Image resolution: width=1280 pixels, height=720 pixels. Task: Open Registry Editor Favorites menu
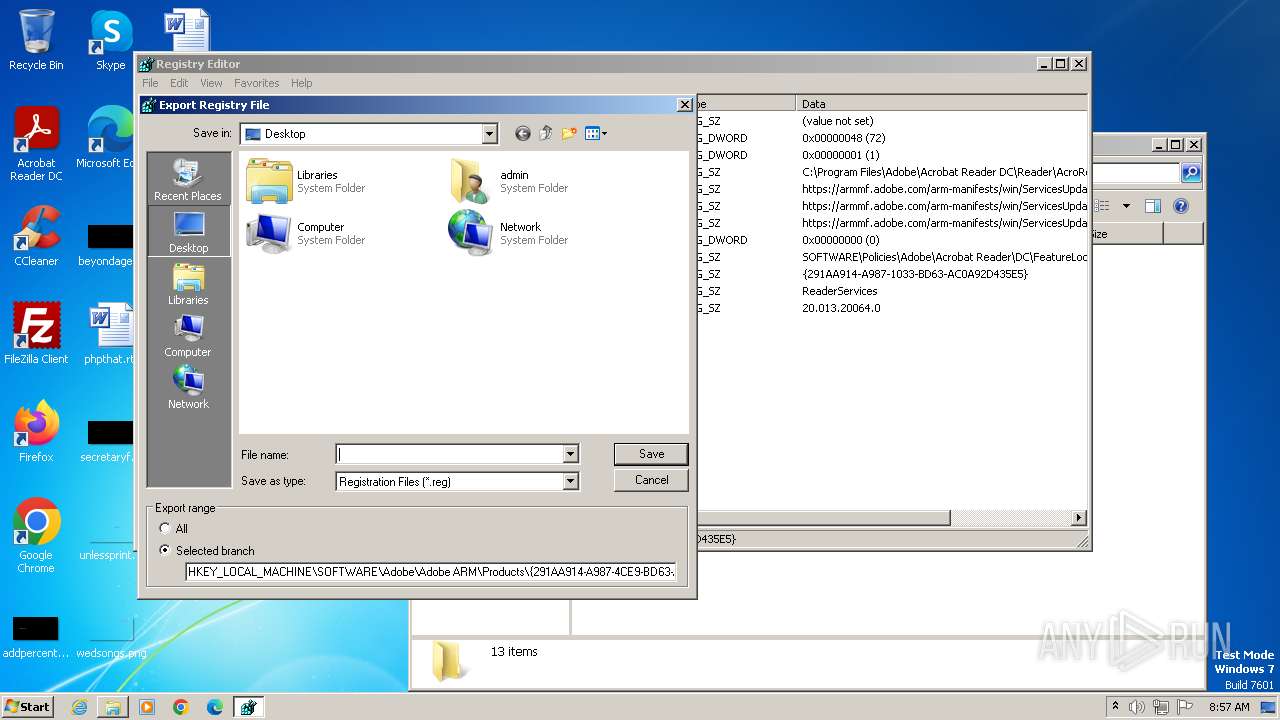[x=257, y=83]
